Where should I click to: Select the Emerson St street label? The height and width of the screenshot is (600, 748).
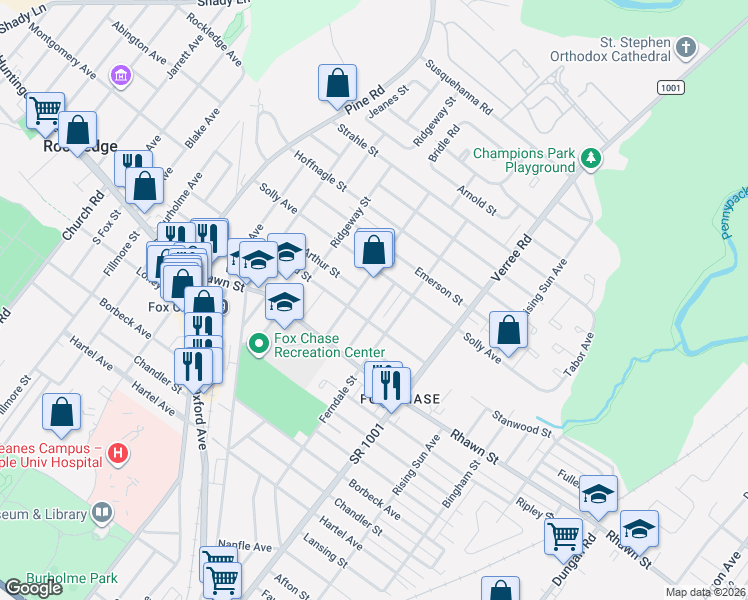point(438,286)
